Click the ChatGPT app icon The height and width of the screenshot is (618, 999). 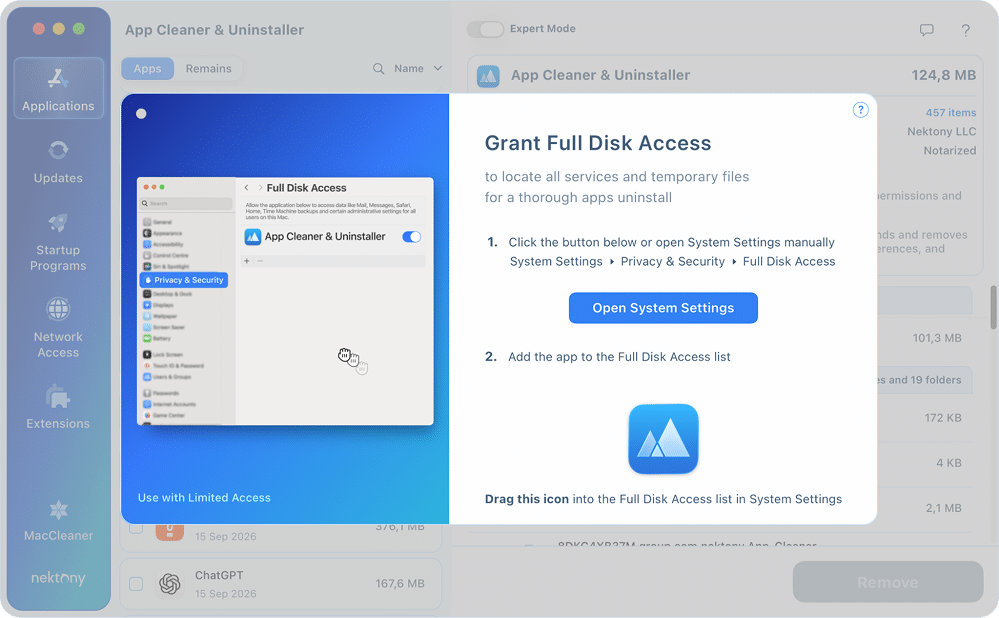click(169, 584)
